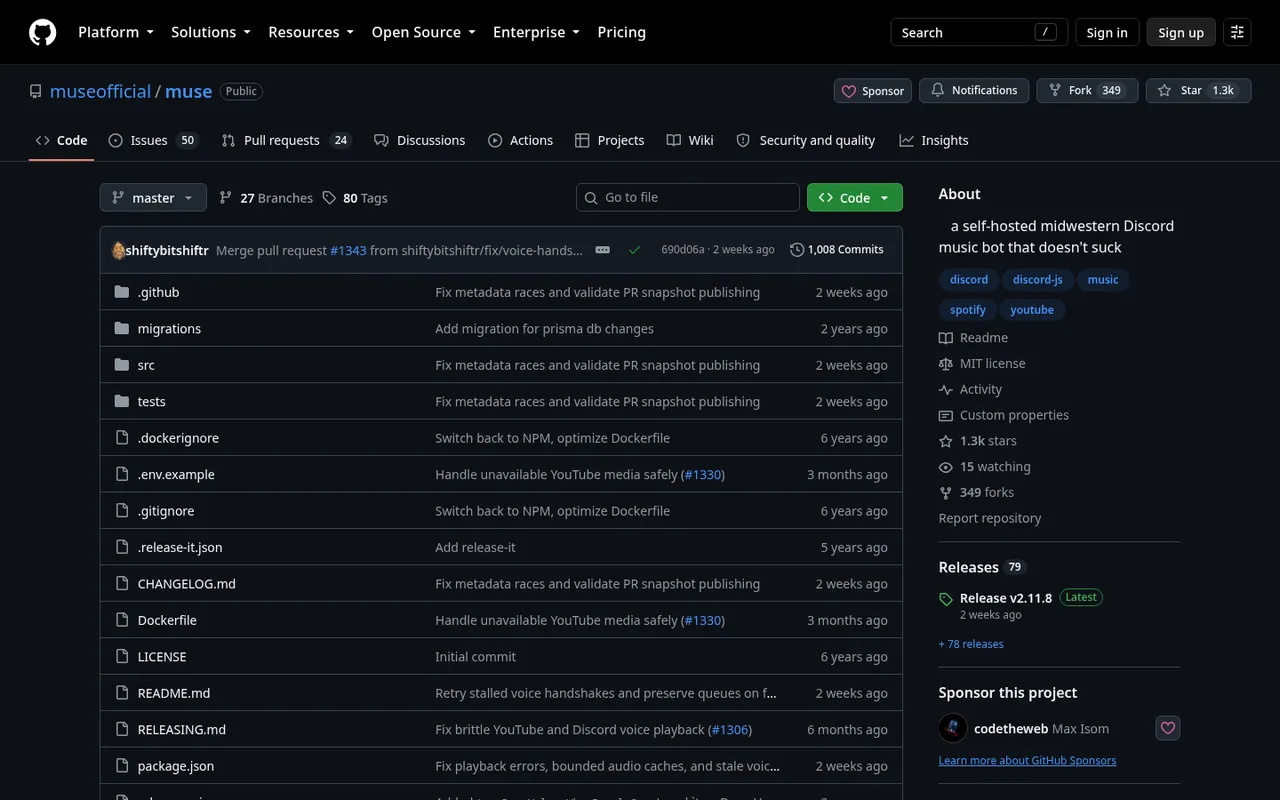Switch to the Pull requests tab
Screen dimensions: 1280x800
coord(286,140)
